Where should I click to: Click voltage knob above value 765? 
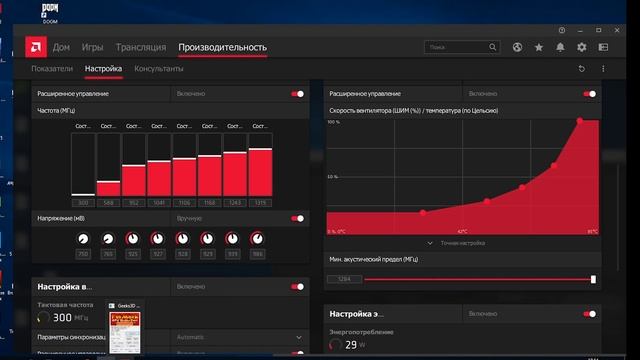pyautogui.click(x=108, y=239)
